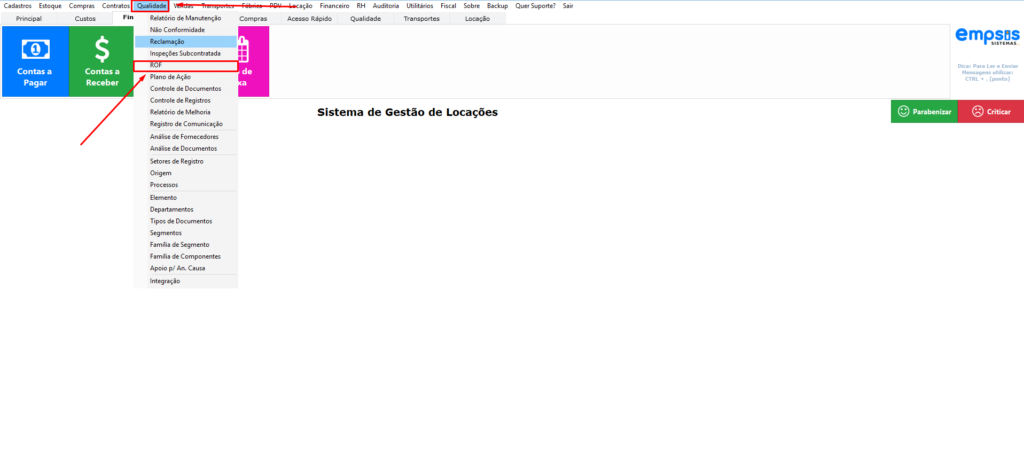Select ROF from the Qualidade menu
1024x468 pixels.
click(156, 65)
